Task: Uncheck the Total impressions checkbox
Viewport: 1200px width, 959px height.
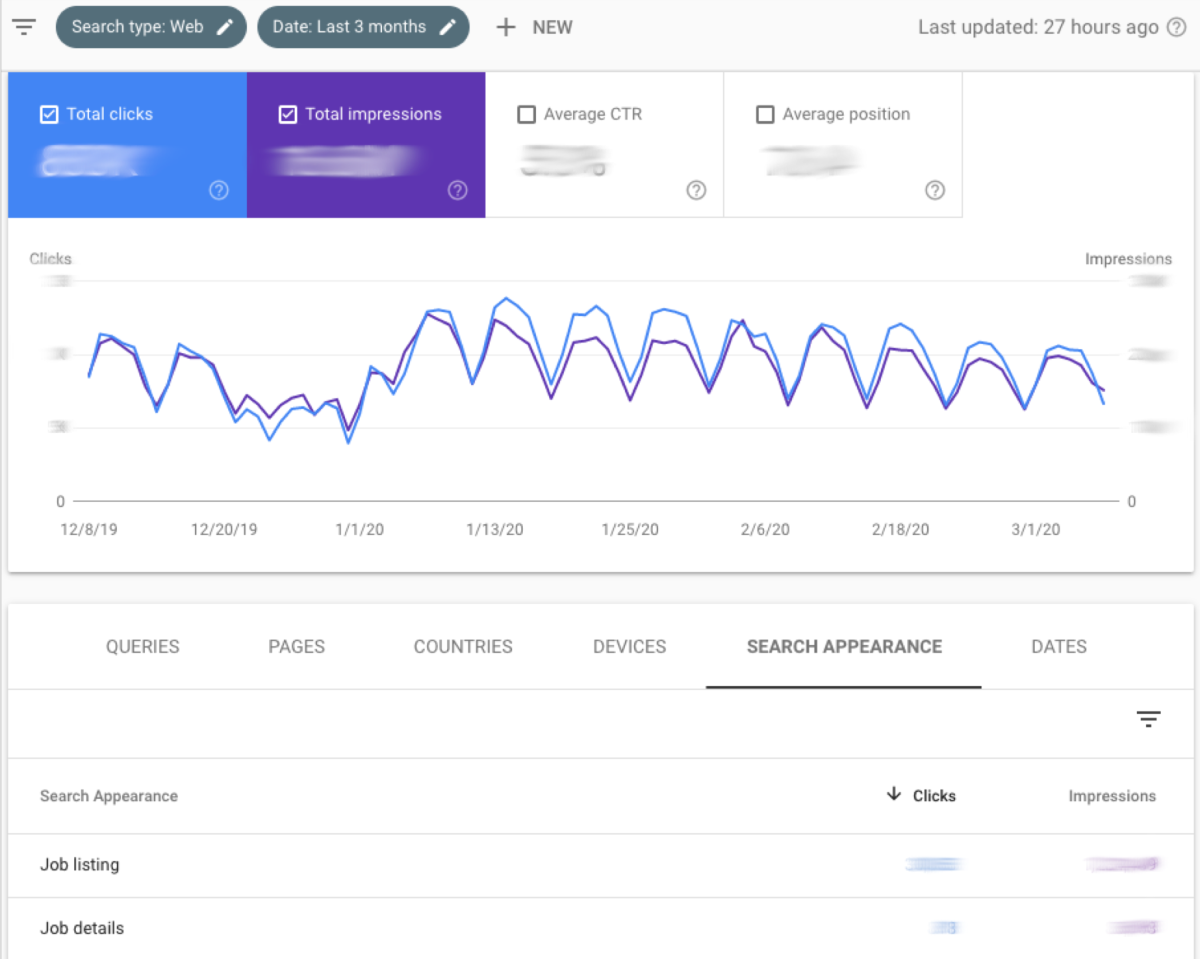Action: pyautogui.click(x=288, y=114)
